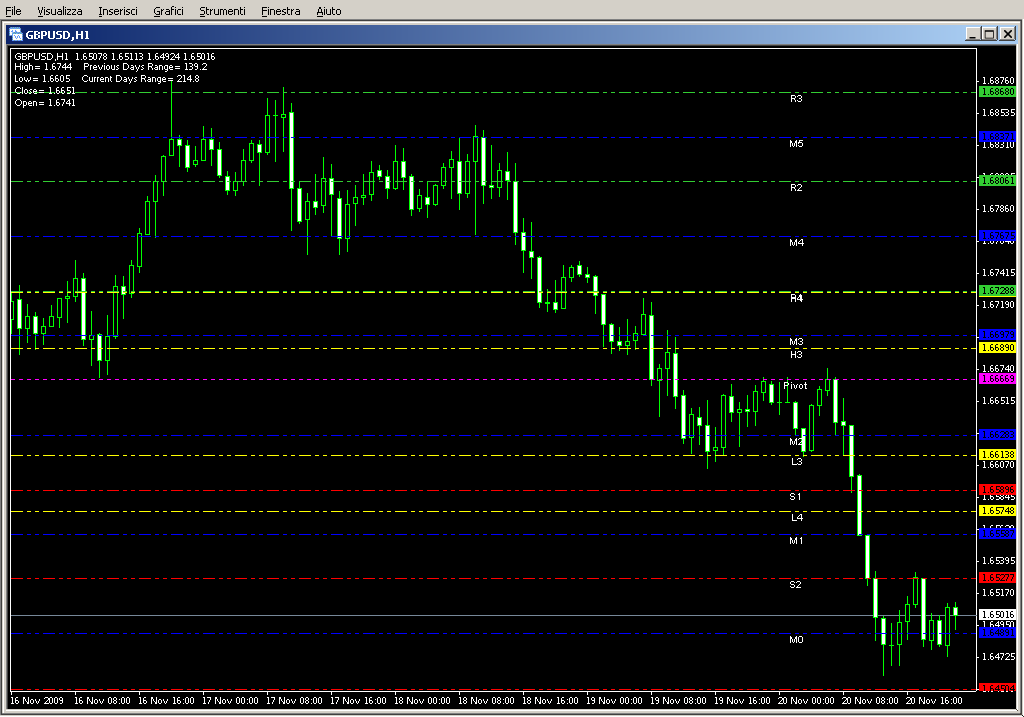Select the H3 level label
1024x717 pixels.
[796, 355]
